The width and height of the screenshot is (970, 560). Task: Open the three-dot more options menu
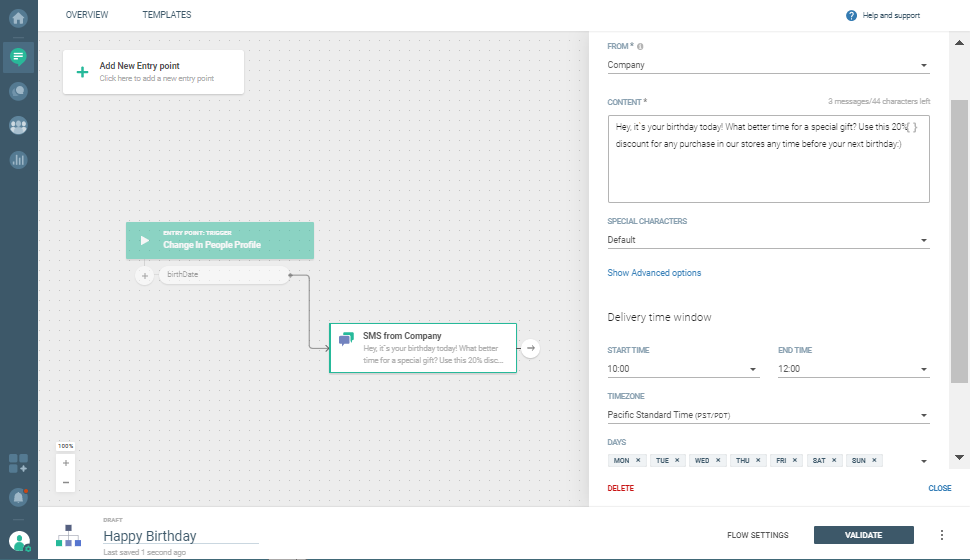coord(941,535)
